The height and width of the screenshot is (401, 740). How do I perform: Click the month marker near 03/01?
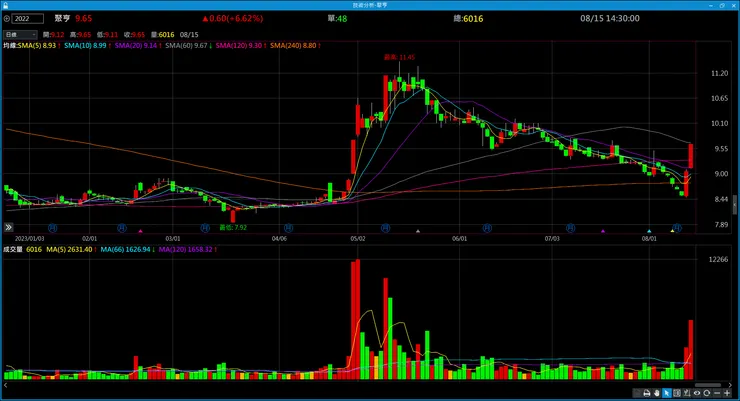(205, 228)
